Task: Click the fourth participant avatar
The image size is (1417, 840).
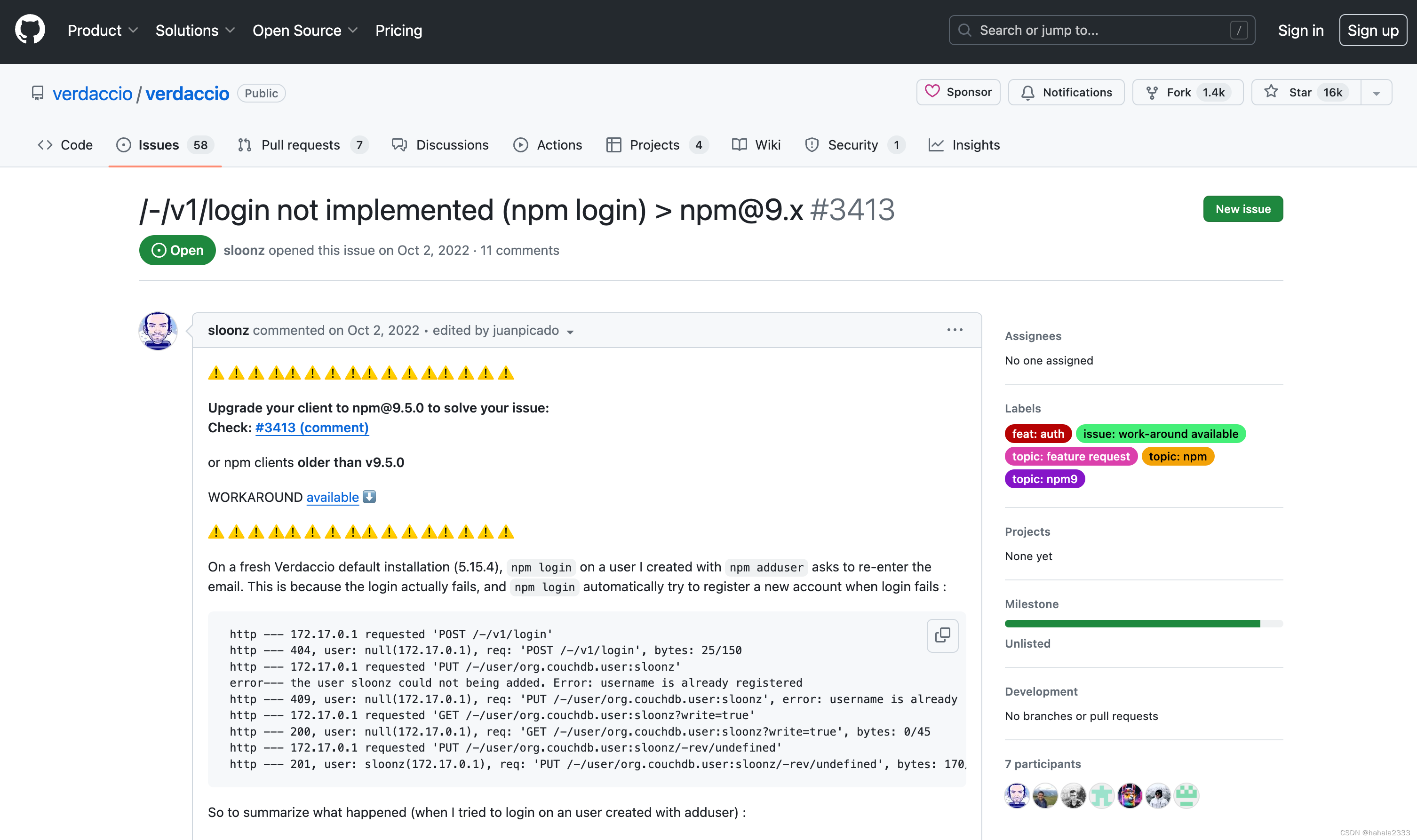Action: coord(1102,796)
